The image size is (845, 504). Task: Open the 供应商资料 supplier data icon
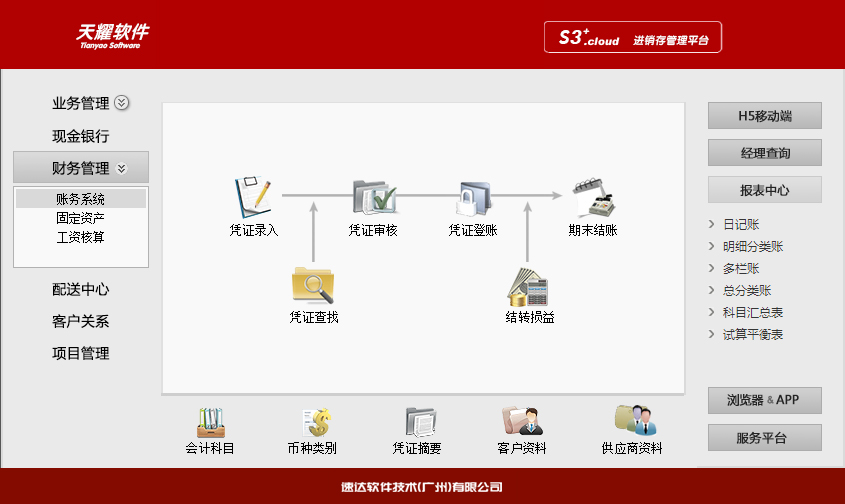click(x=632, y=421)
